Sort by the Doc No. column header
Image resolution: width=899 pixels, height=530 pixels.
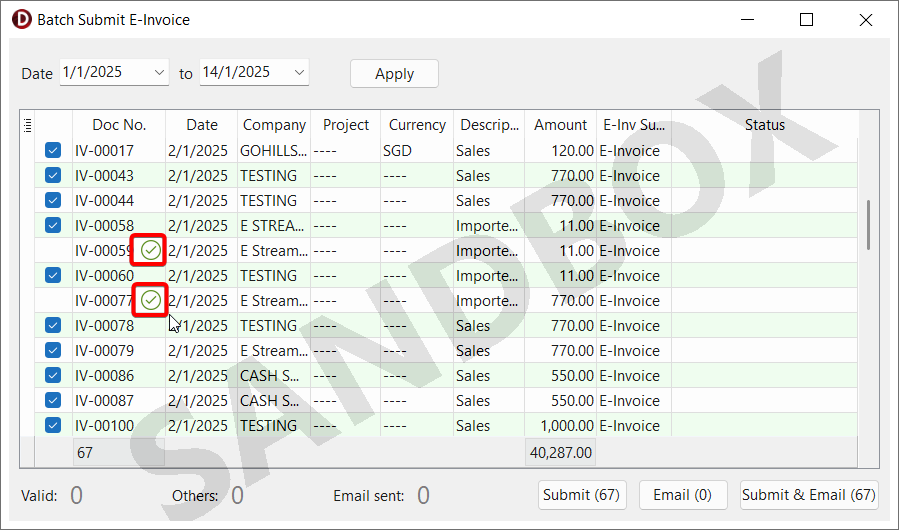click(x=119, y=125)
